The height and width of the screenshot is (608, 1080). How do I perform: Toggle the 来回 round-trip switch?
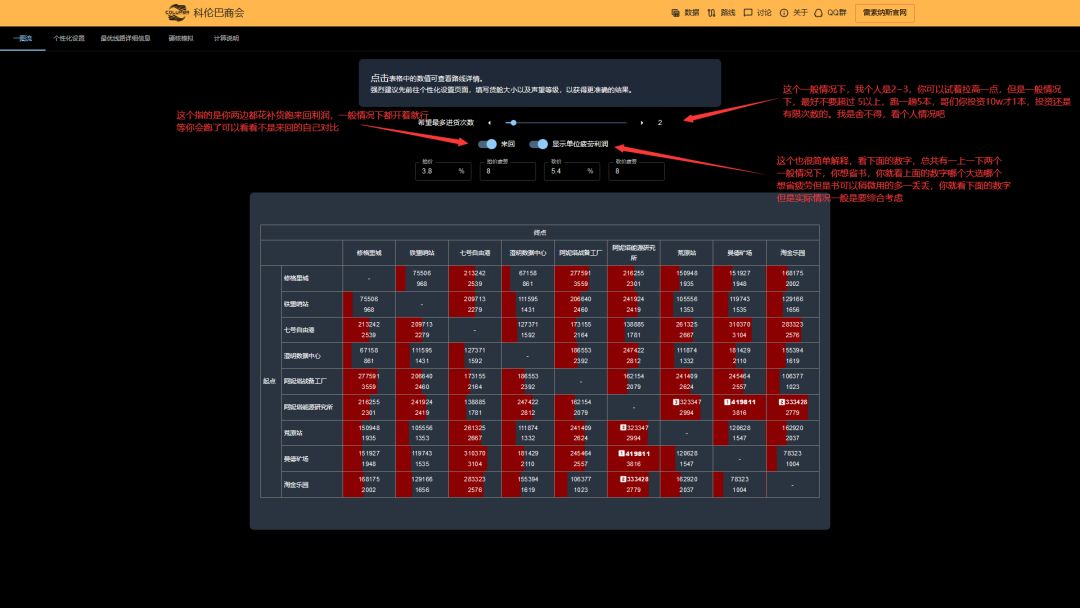point(487,144)
